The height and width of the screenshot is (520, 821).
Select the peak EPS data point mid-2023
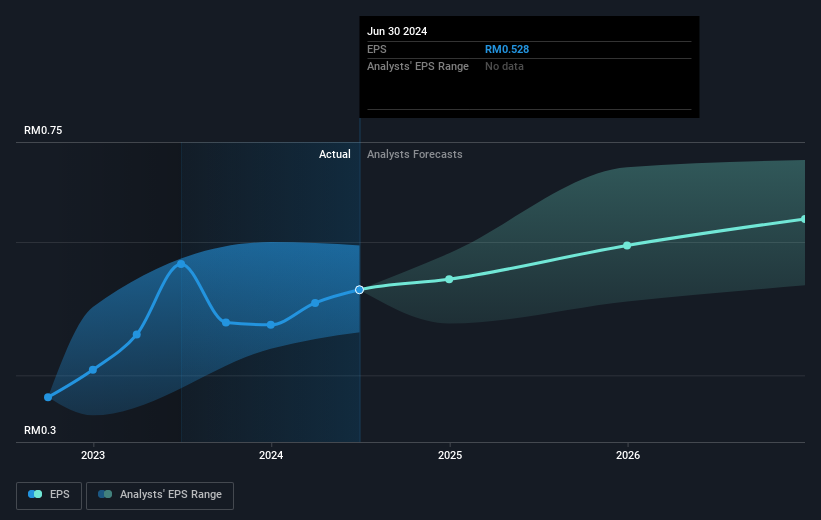click(x=181, y=264)
